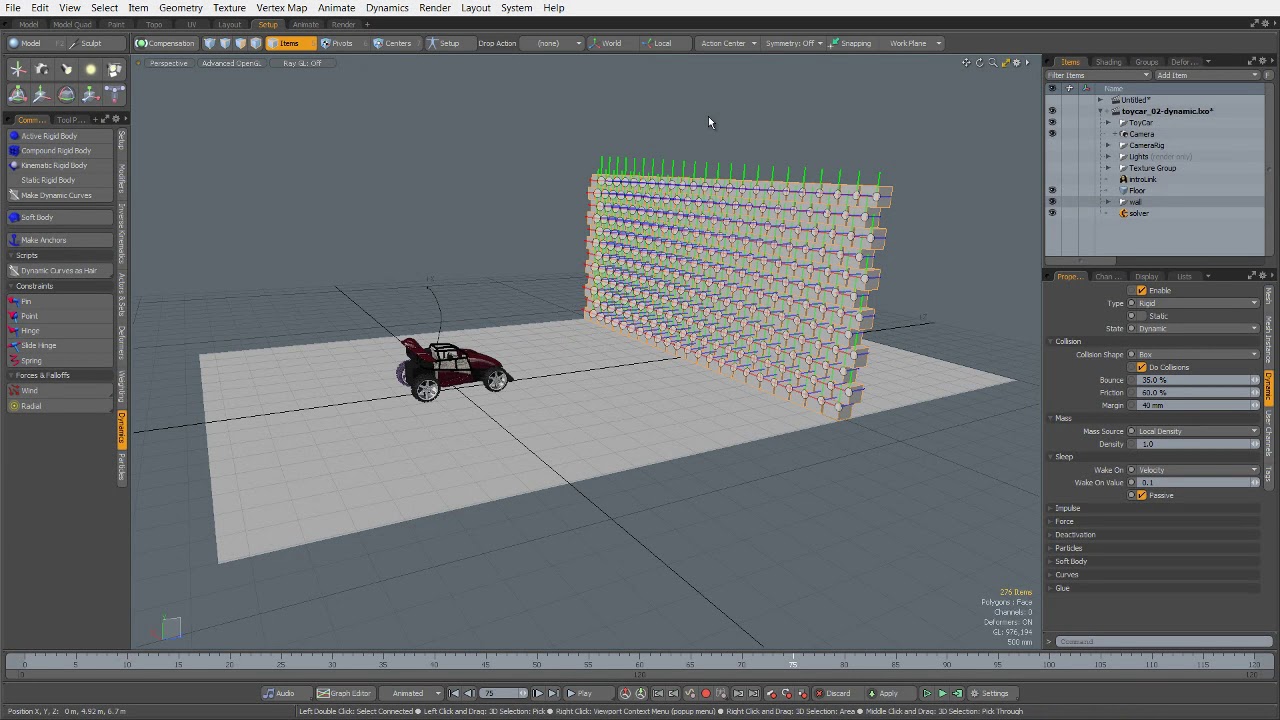Open the File menu
The image size is (1280, 720).
[13, 8]
